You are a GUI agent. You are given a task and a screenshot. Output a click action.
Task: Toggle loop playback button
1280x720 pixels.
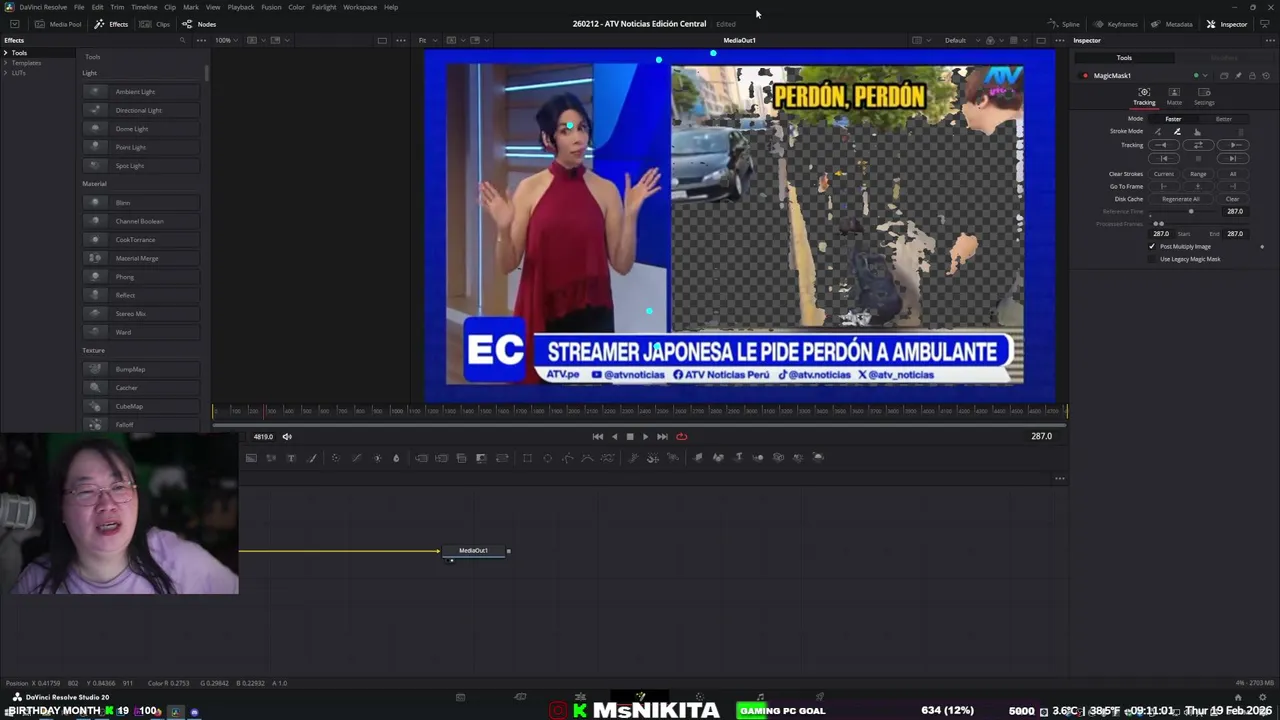click(681, 436)
